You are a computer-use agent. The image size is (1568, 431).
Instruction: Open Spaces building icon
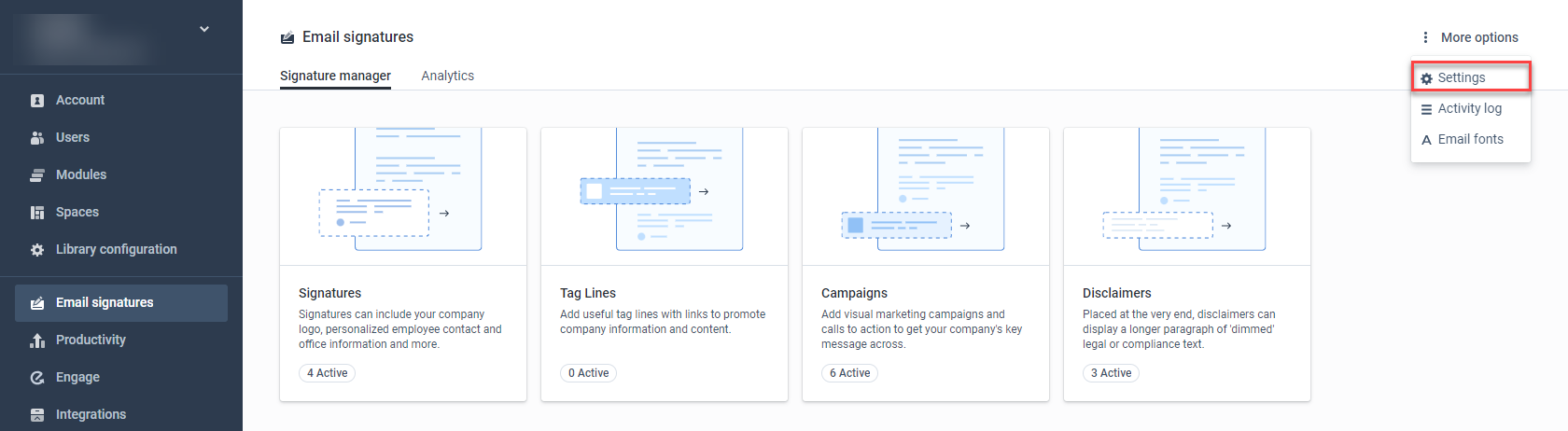(x=37, y=213)
